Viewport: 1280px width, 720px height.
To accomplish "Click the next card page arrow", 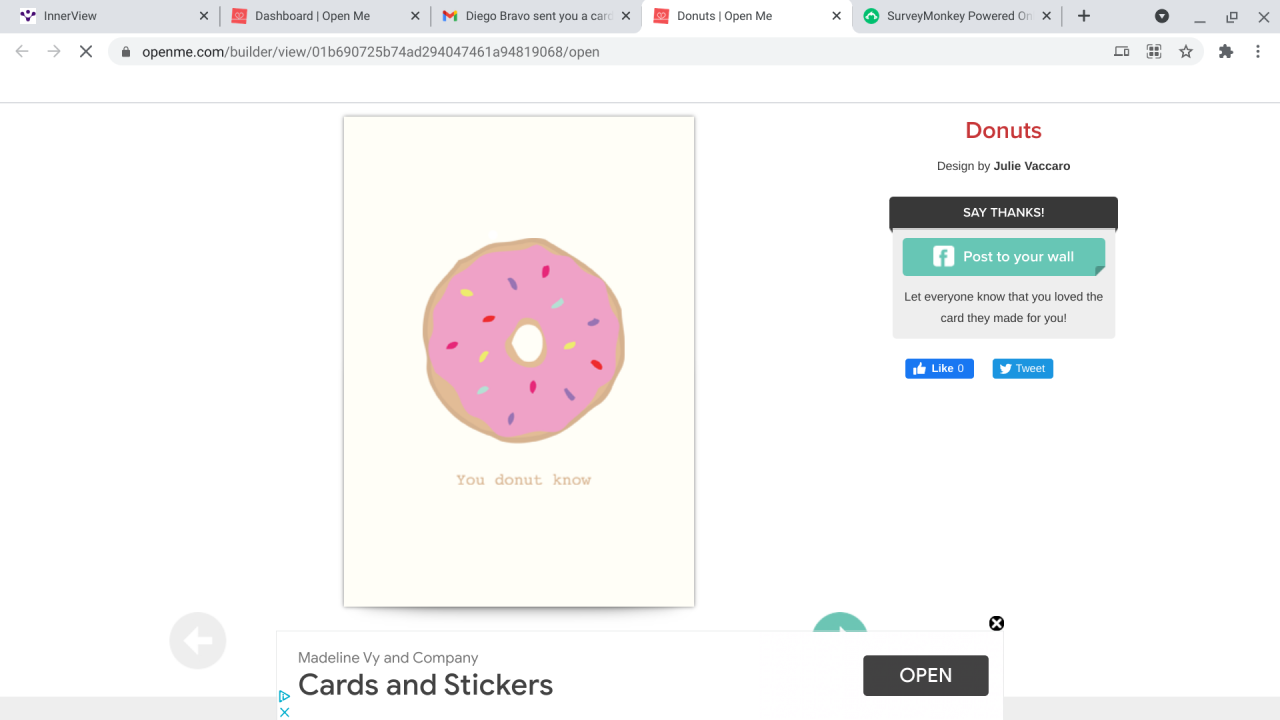I will [x=840, y=624].
